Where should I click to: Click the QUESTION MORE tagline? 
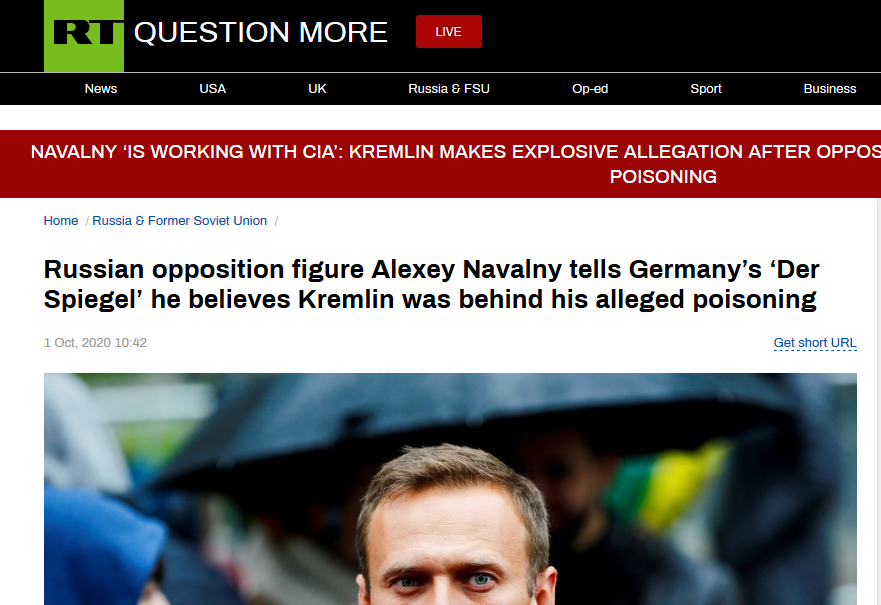coord(260,32)
